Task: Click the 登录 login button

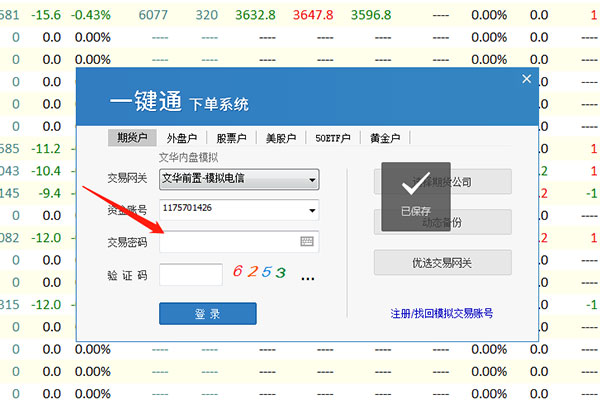Action: 208,314
